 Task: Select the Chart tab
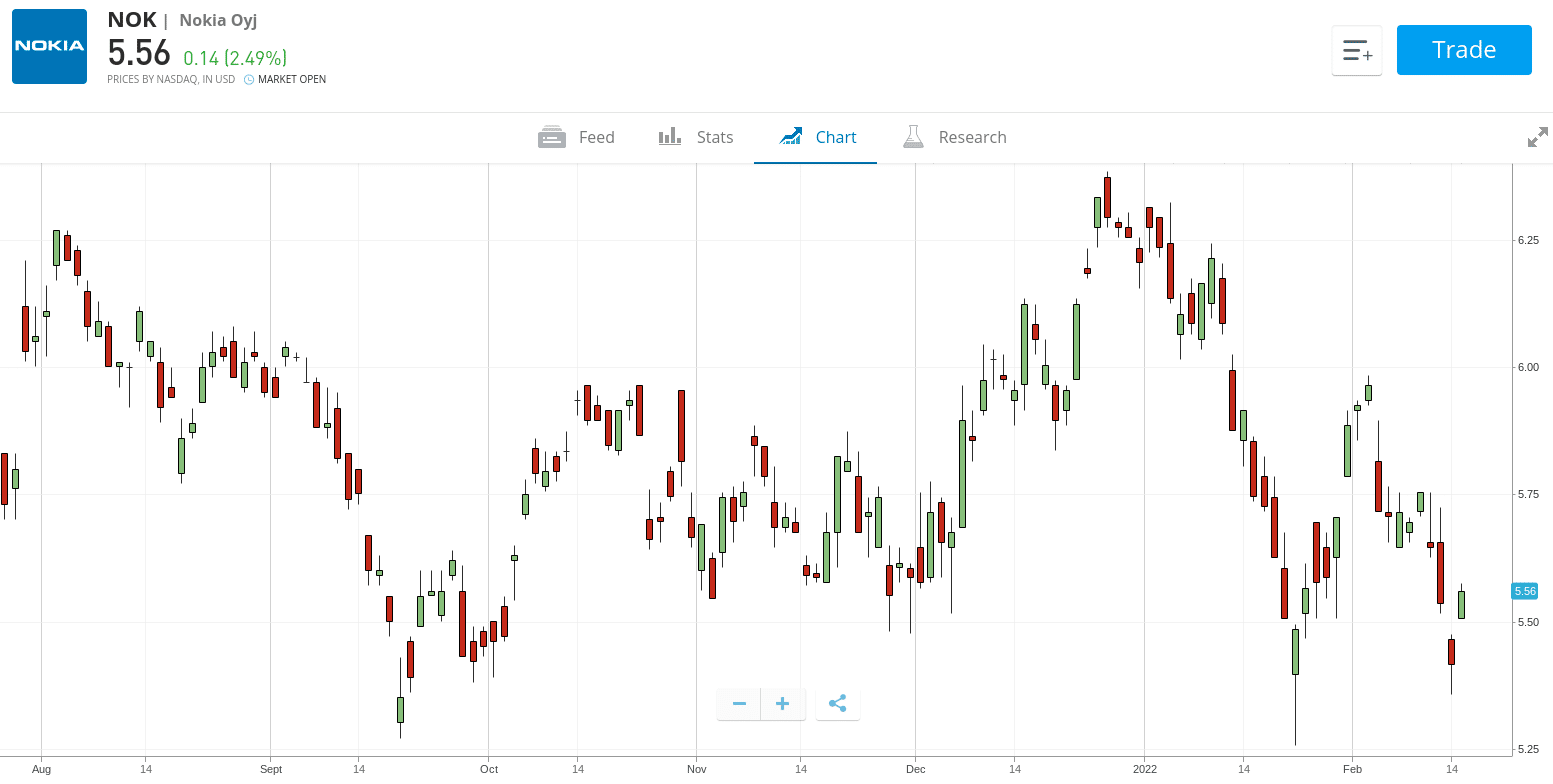click(816, 137)
